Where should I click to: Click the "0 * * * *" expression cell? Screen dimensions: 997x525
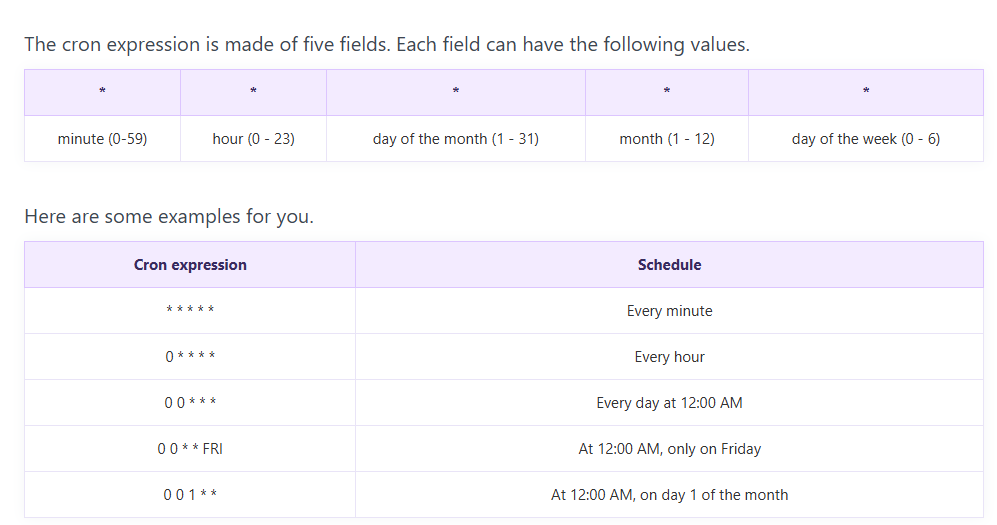(190, 357)
